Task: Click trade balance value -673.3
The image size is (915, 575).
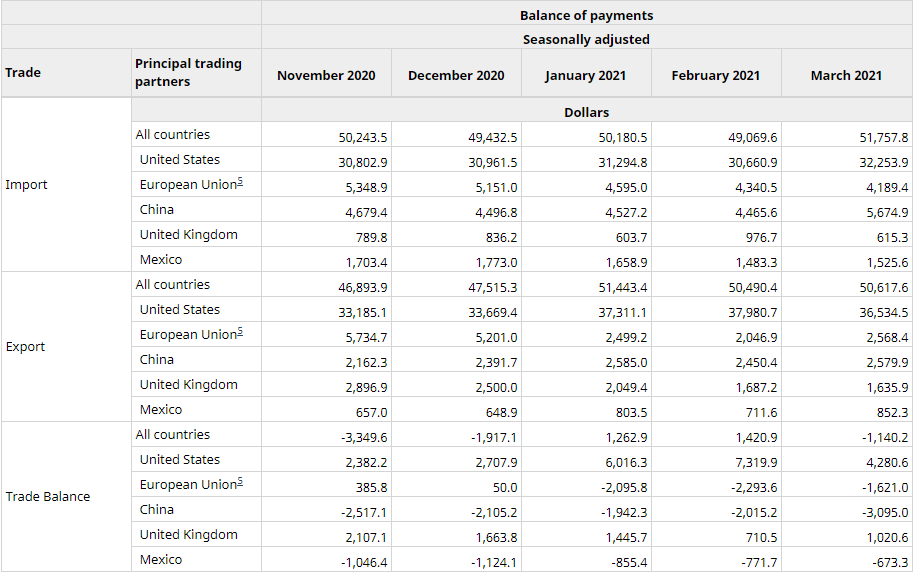Action: [890, 563]
